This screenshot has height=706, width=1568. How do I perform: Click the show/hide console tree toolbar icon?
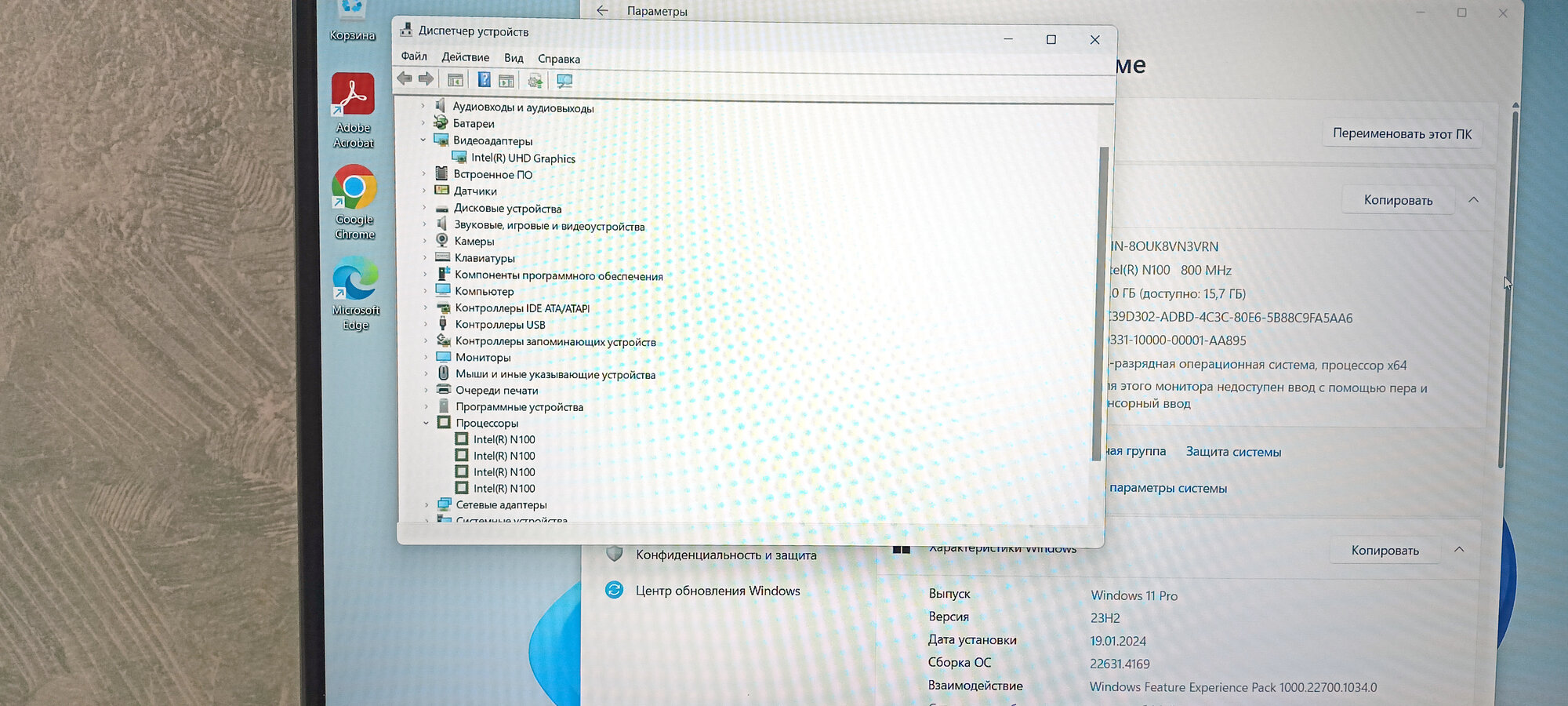pyautogui.click(x=455, y=80)
